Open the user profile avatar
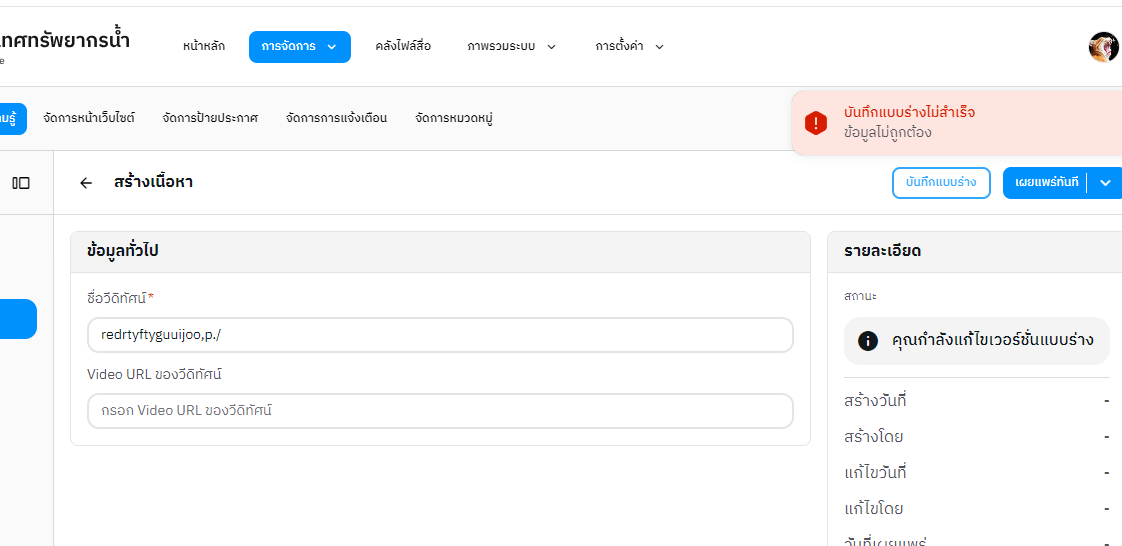Image resolution: width=1122 pixels, height=546 pixels. pos(1103,47)
